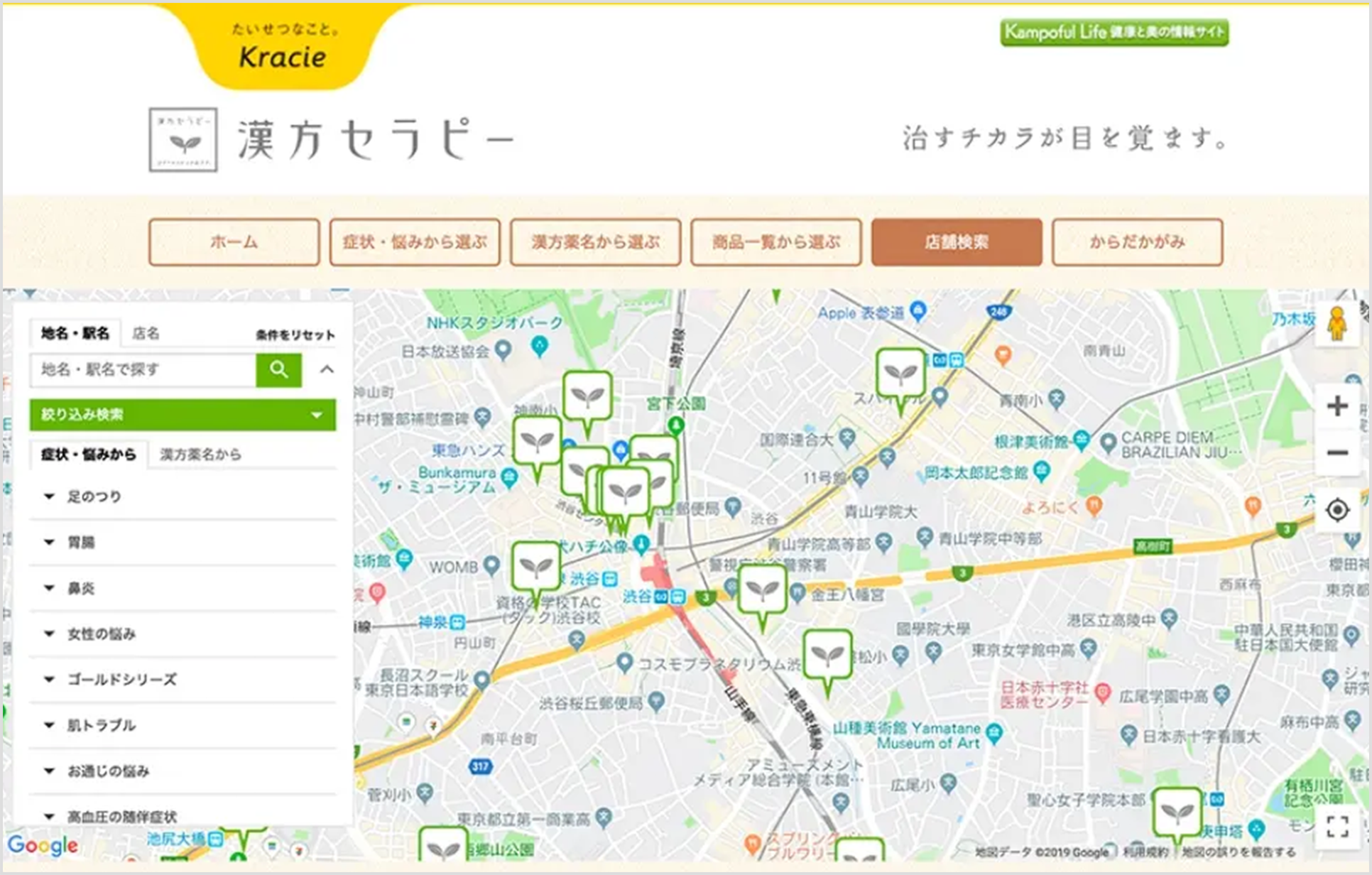Viewport: 1372px width, 875px height.
Task: Select the 症状・悩みから tab
Action: pos(89,455)
